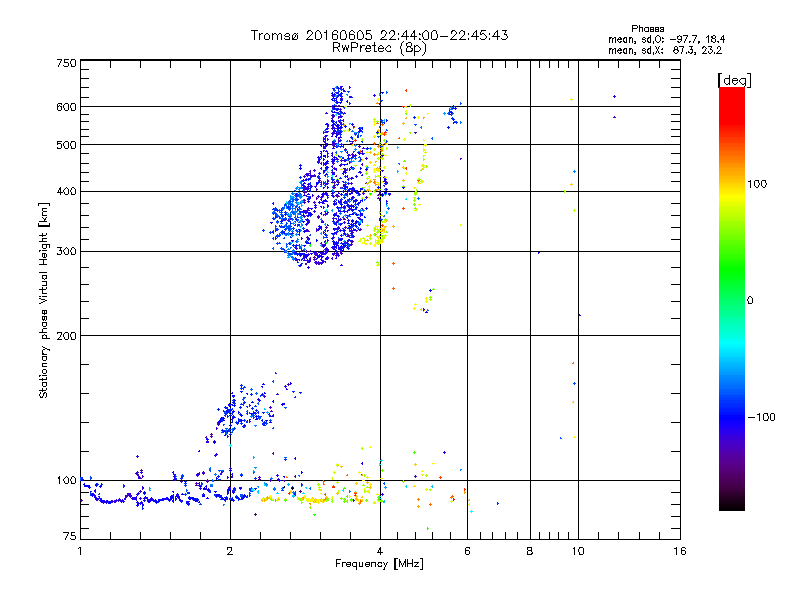Click the x-axis label '4'
Image resolution: width=800 pixels, height=600 pixels.
point(380,551)
